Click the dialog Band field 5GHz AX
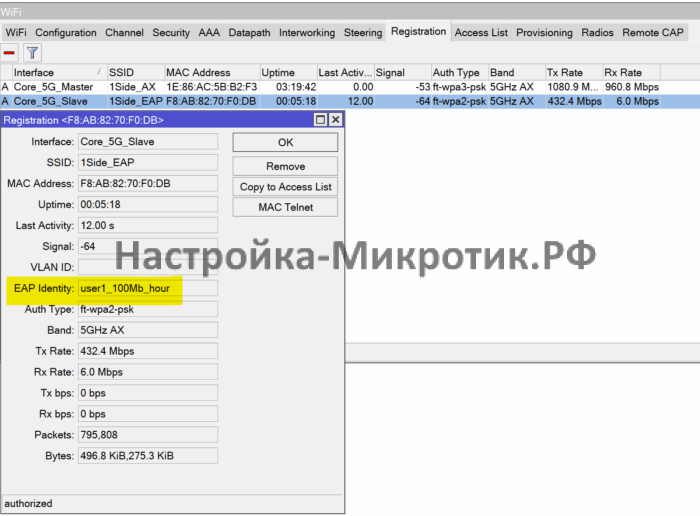 (x=148, y=330)
